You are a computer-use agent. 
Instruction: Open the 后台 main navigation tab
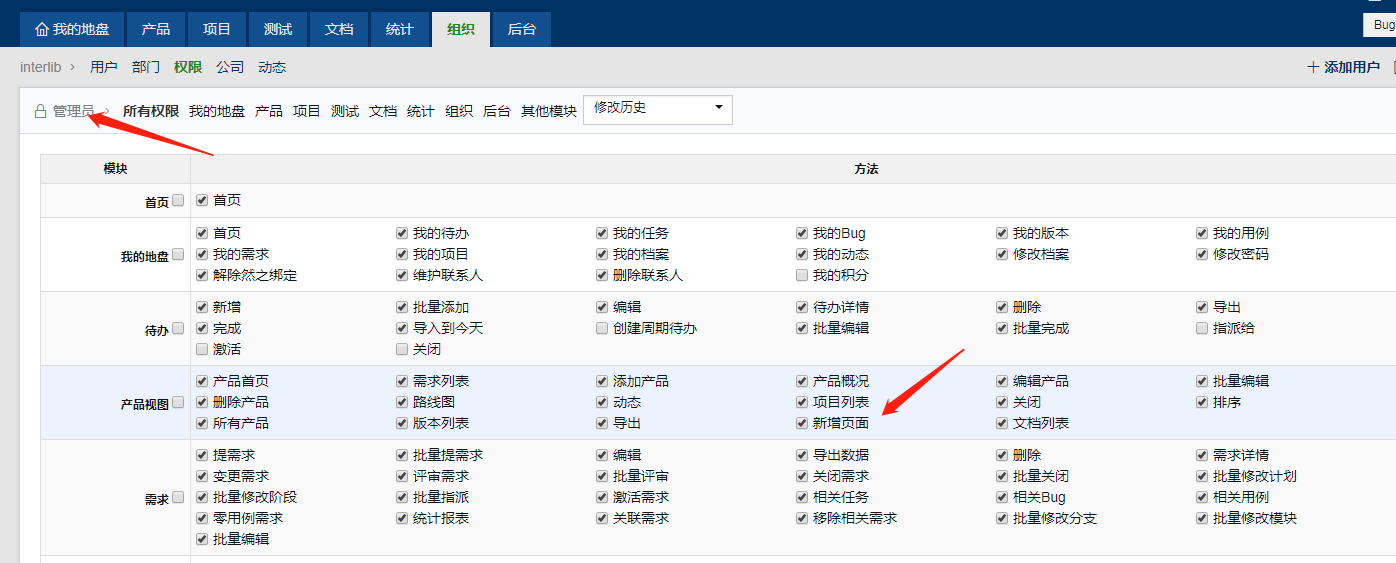(x=521, y=30)
